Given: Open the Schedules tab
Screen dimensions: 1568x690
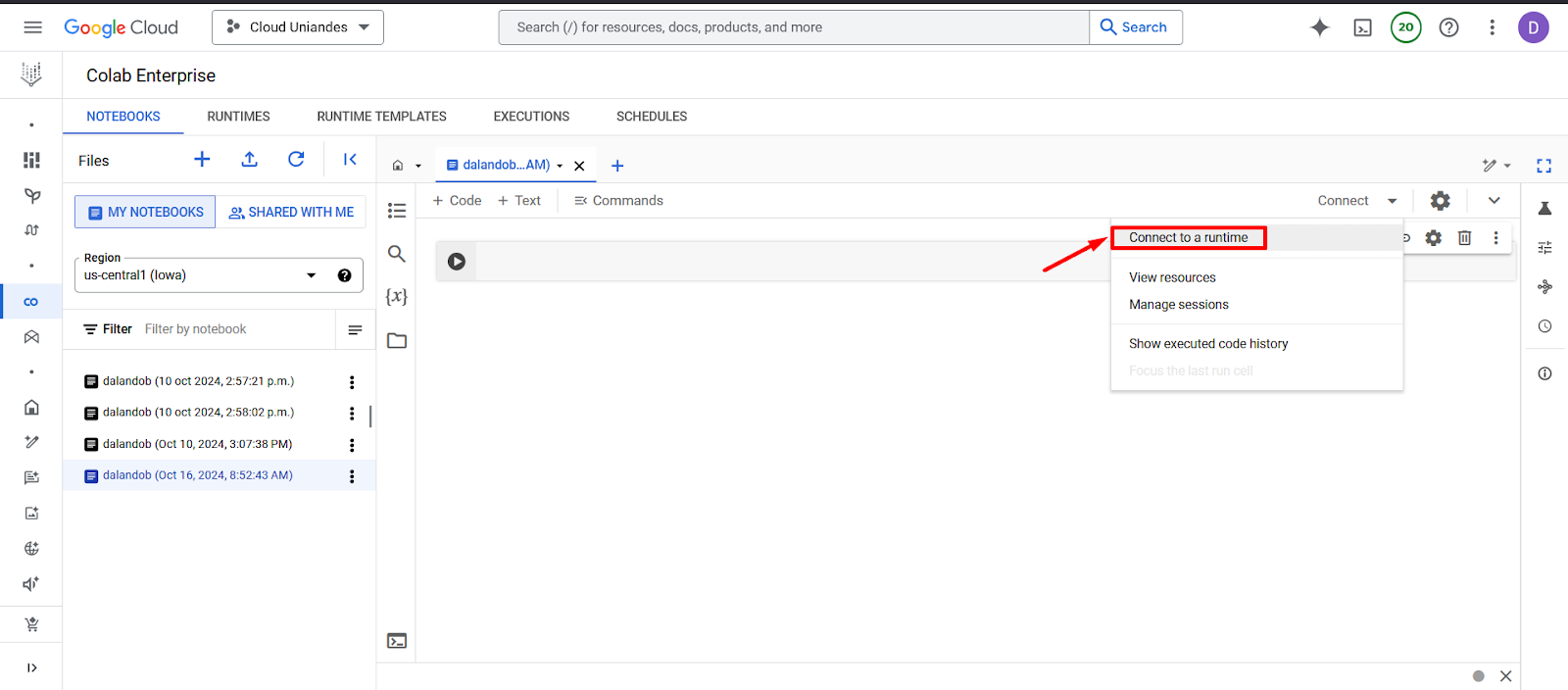Looking at the screenshot, I should (652, 117).
